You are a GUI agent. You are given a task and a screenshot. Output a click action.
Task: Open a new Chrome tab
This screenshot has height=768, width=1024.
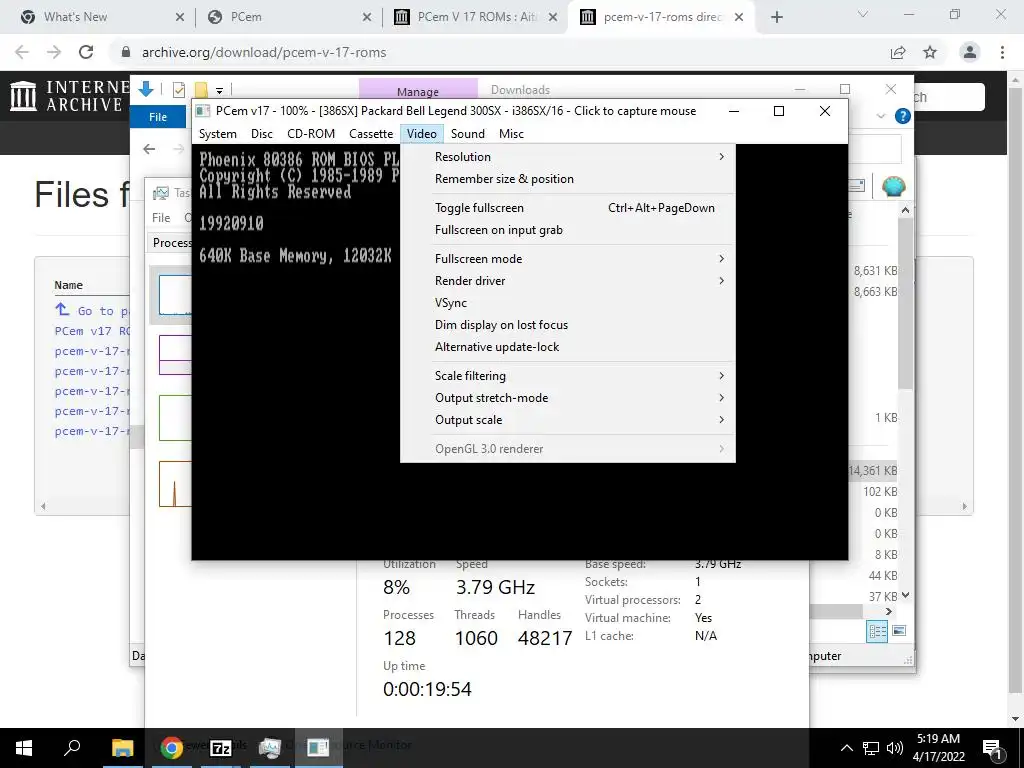[x=776, y=17]
